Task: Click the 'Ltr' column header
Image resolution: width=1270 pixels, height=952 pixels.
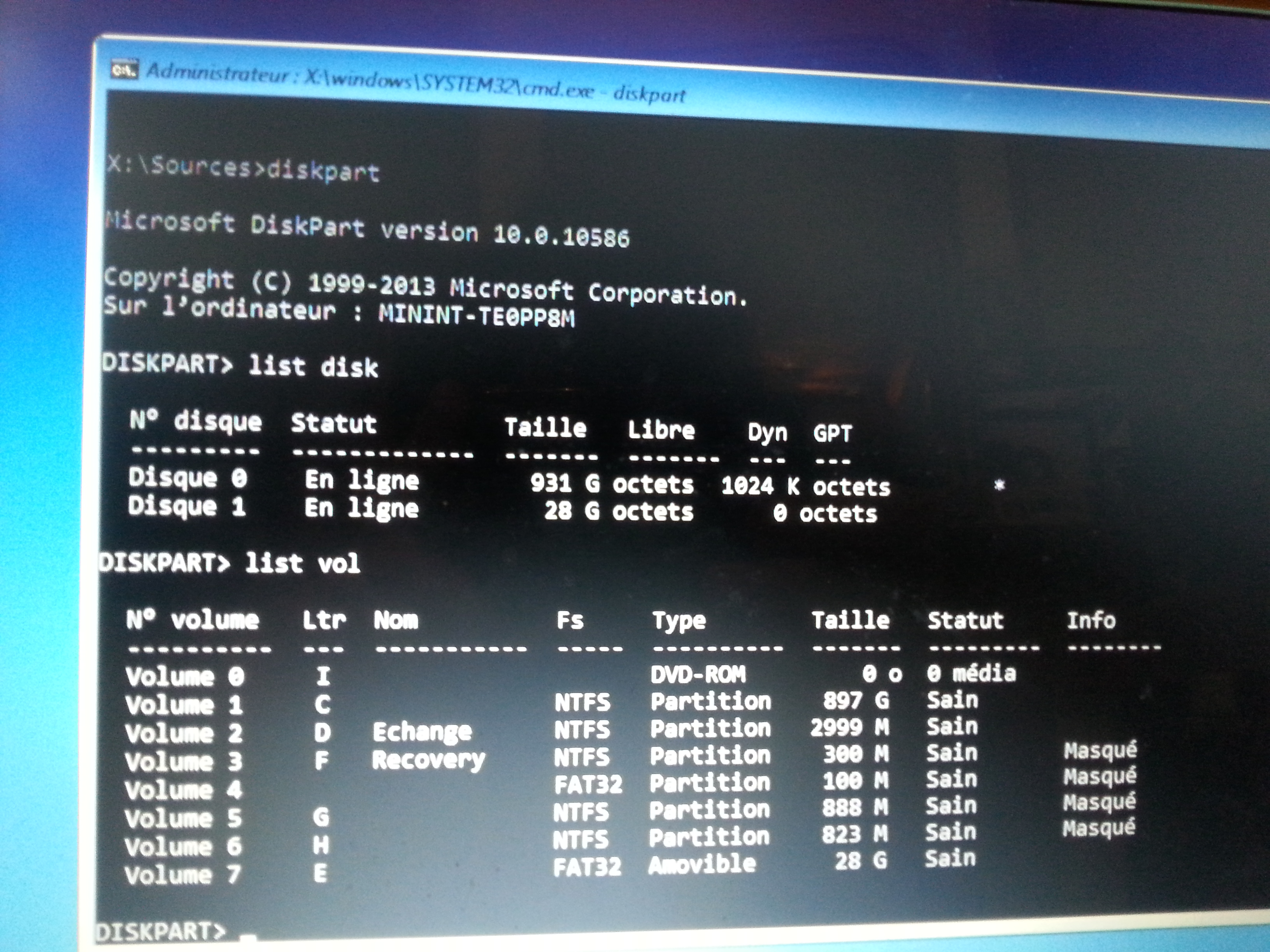Action: [x=325, y=620]
